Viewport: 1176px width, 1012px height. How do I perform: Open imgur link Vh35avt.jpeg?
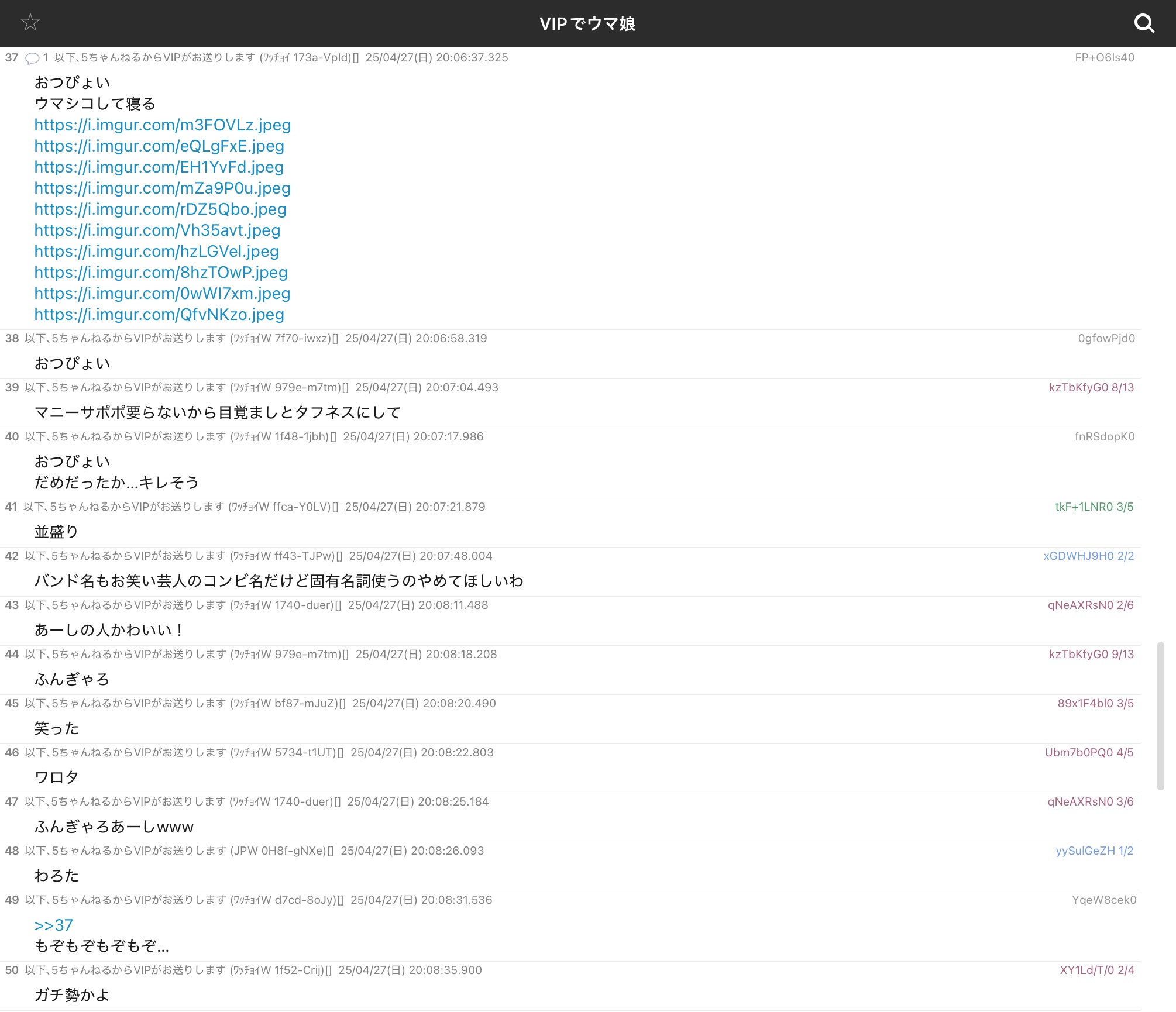pyautogui.click(x=157, y=230)
